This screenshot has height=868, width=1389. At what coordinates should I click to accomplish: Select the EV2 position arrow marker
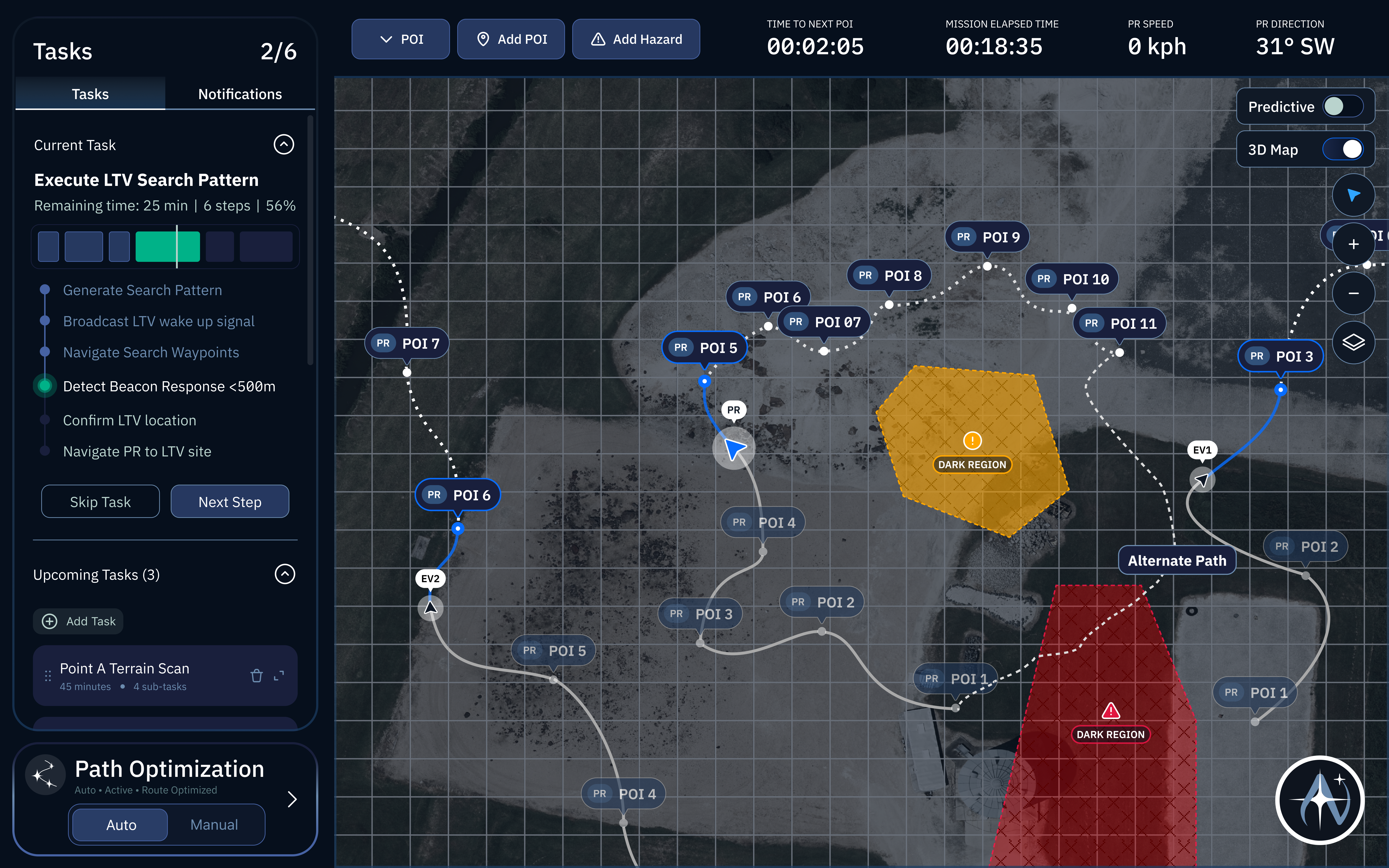[430, 608]
